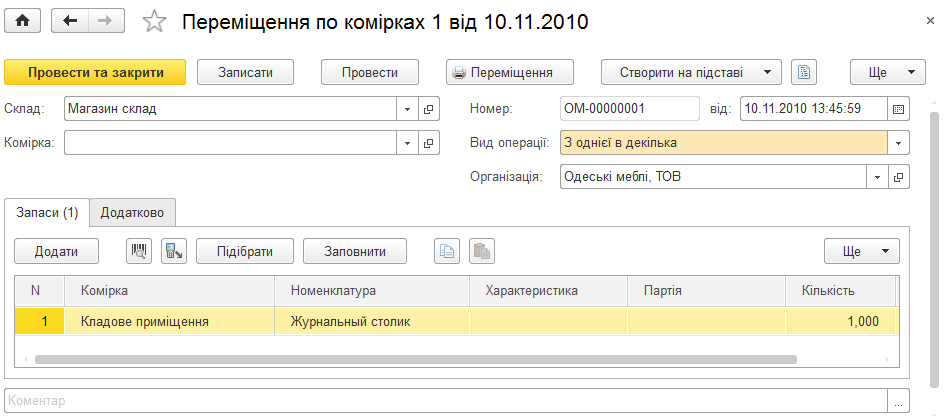Click Характеристика column header
This screenshot has width=945, height=418.
click(548, 291)
